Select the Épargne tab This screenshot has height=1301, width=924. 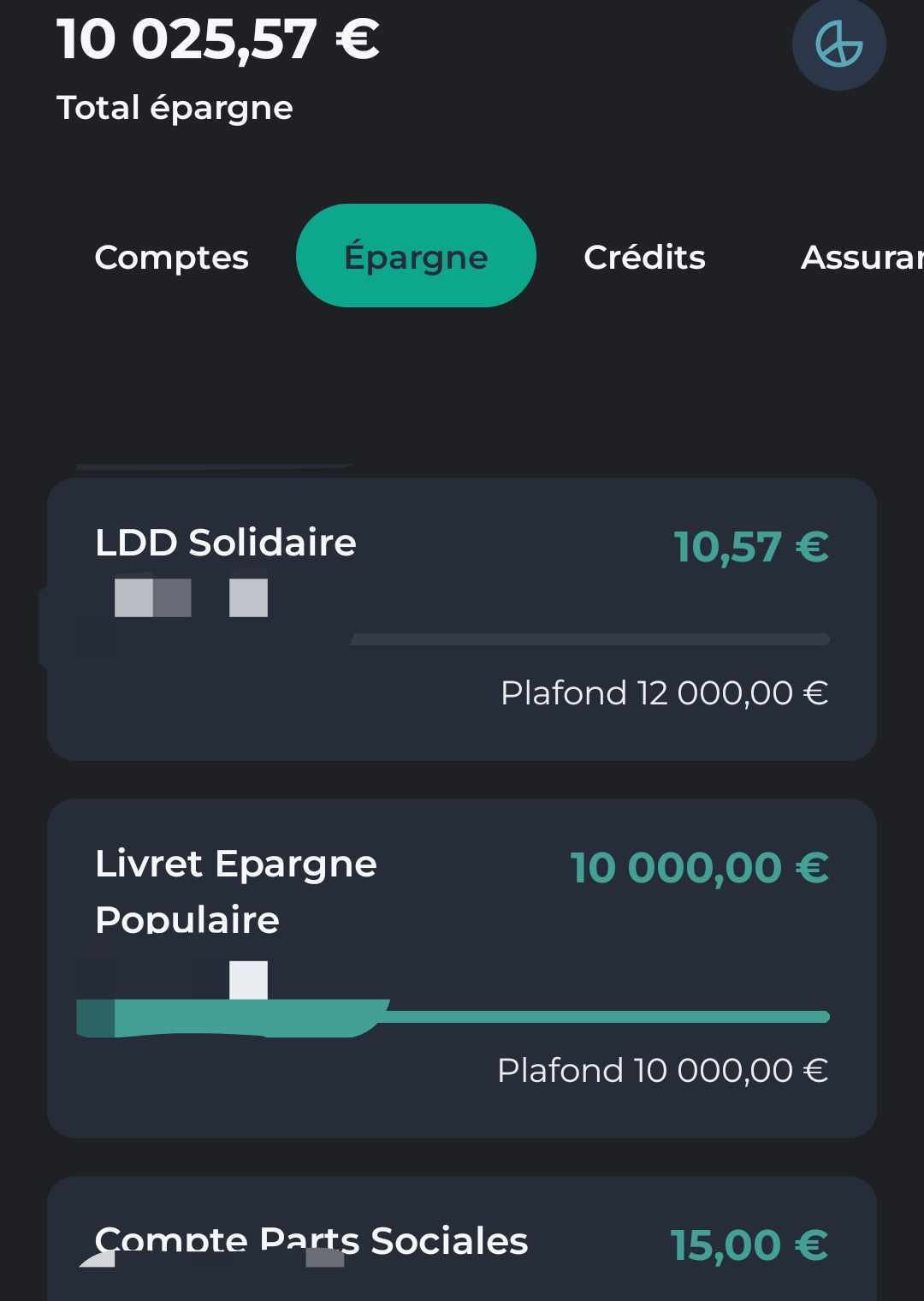416,256
